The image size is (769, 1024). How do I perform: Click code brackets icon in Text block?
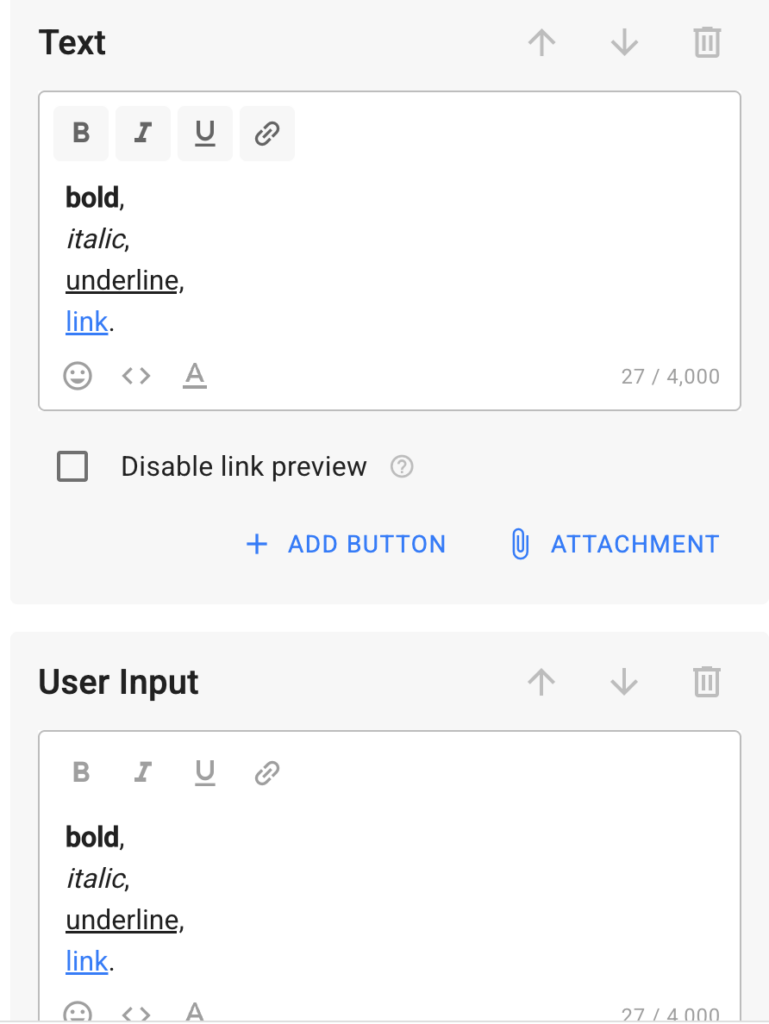coord(136,376)
